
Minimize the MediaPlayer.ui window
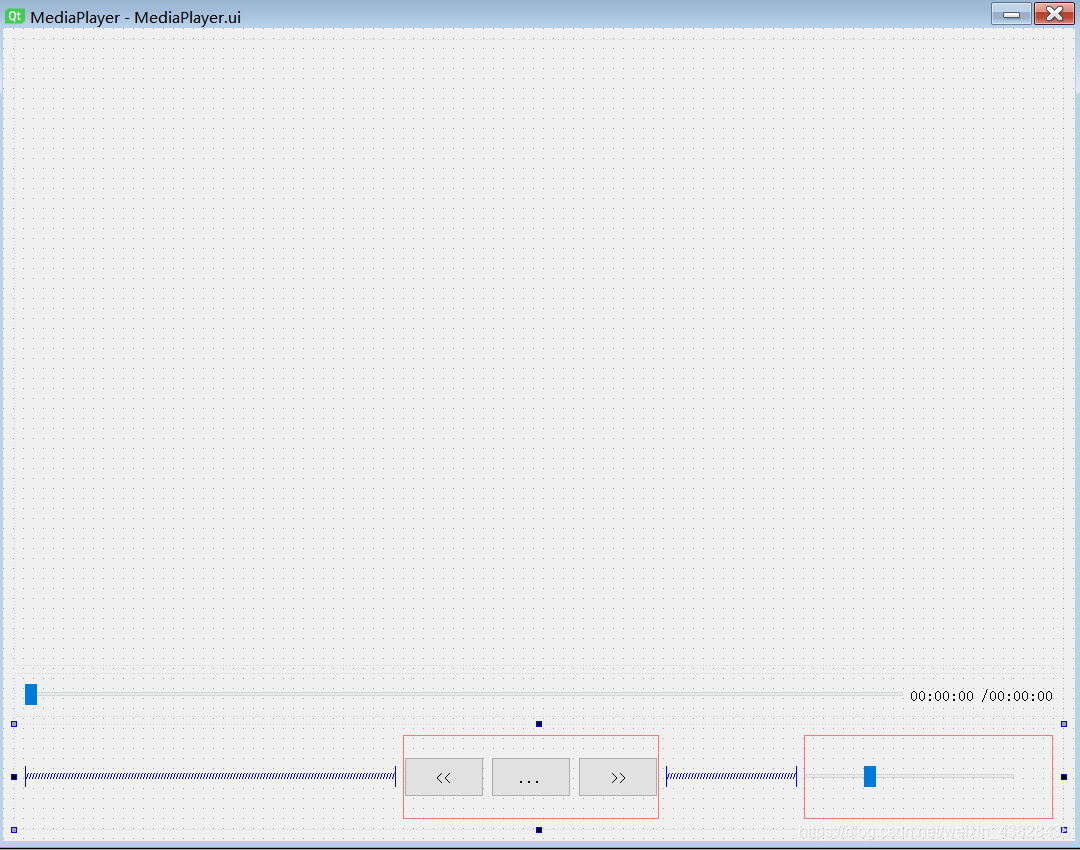1011,14
